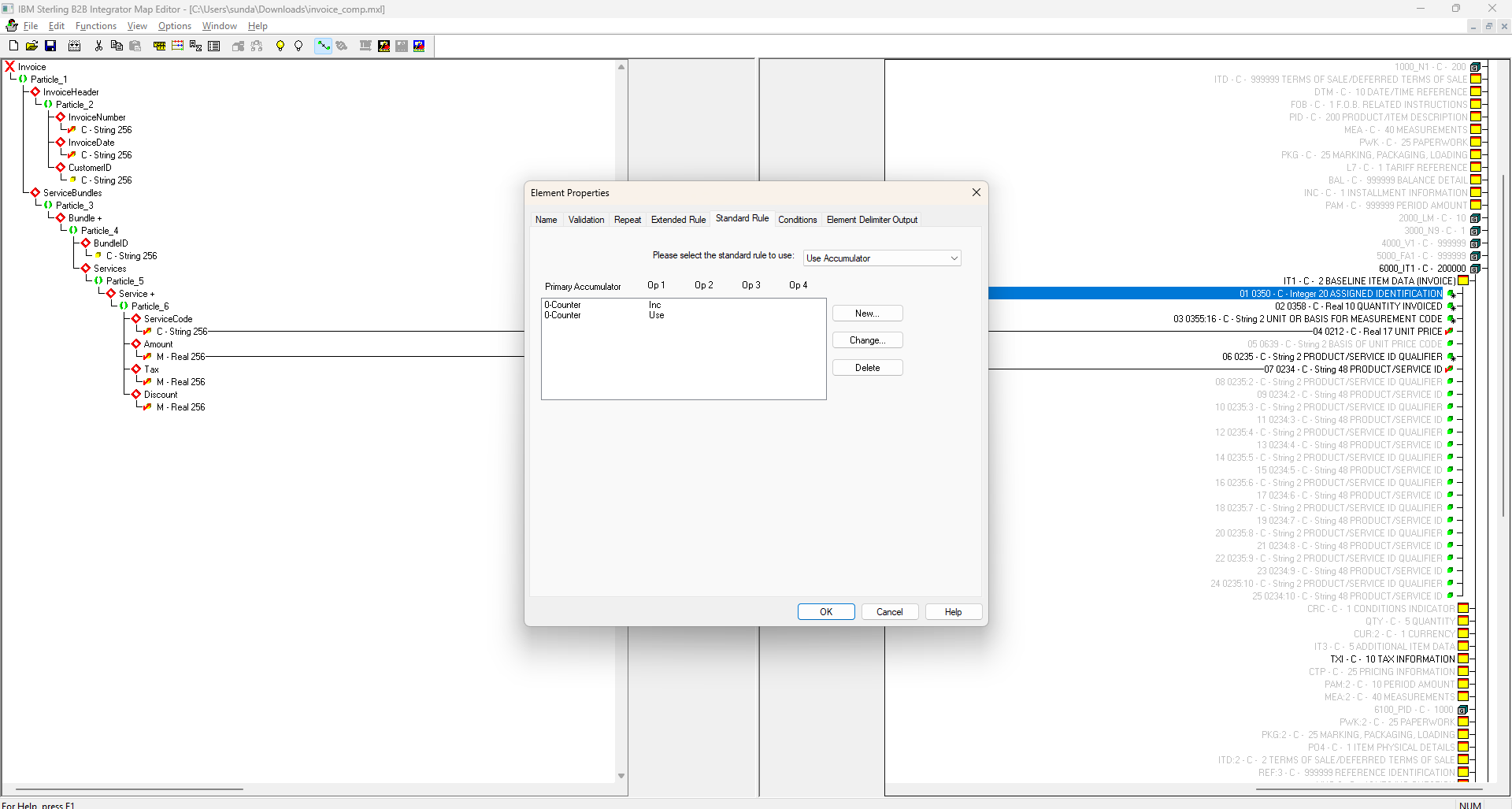Image resolution: width=1512 pixels, height=809 pixels.
Task: Click the New... accumulator button
Action: click(867, 314)
